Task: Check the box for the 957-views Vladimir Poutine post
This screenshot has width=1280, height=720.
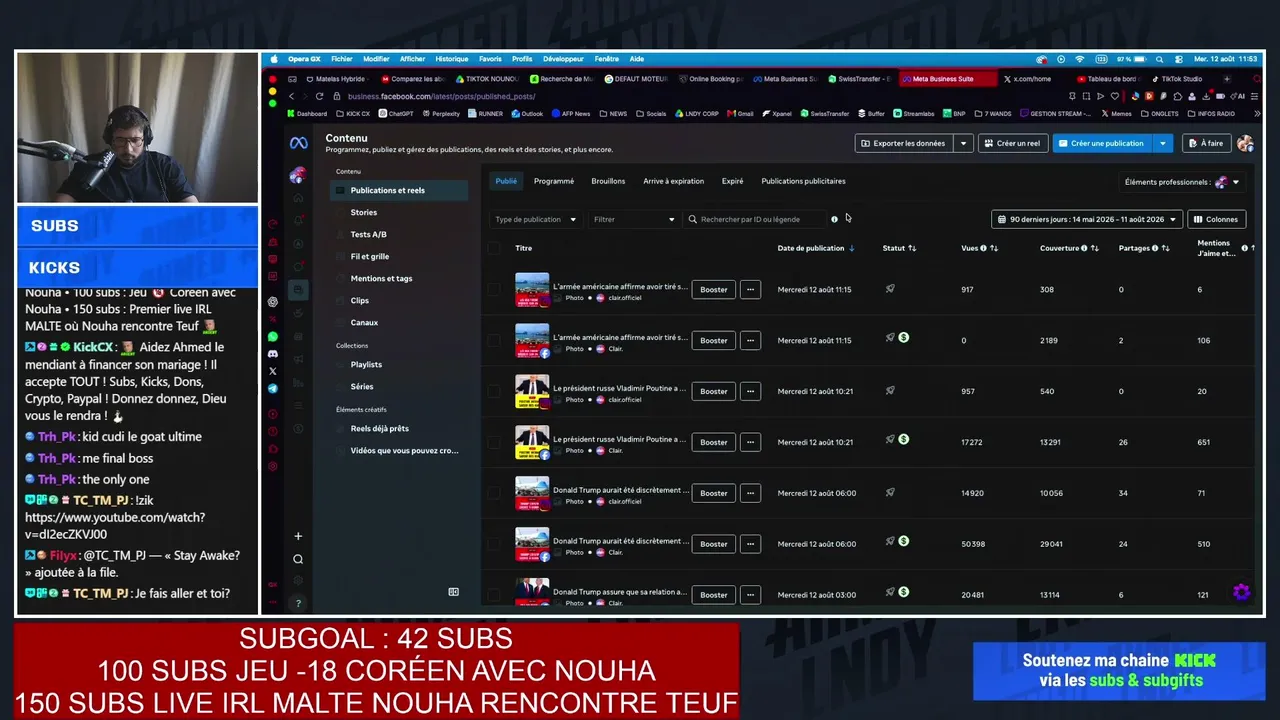Action: (494, 391)
